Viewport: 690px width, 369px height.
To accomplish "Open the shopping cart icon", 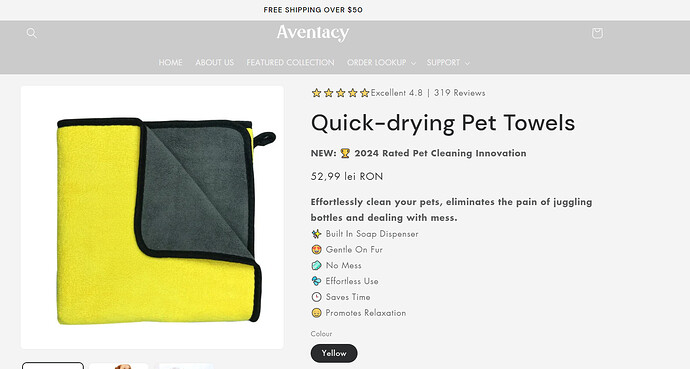I will pyautogui.click(x=597, y=33).
